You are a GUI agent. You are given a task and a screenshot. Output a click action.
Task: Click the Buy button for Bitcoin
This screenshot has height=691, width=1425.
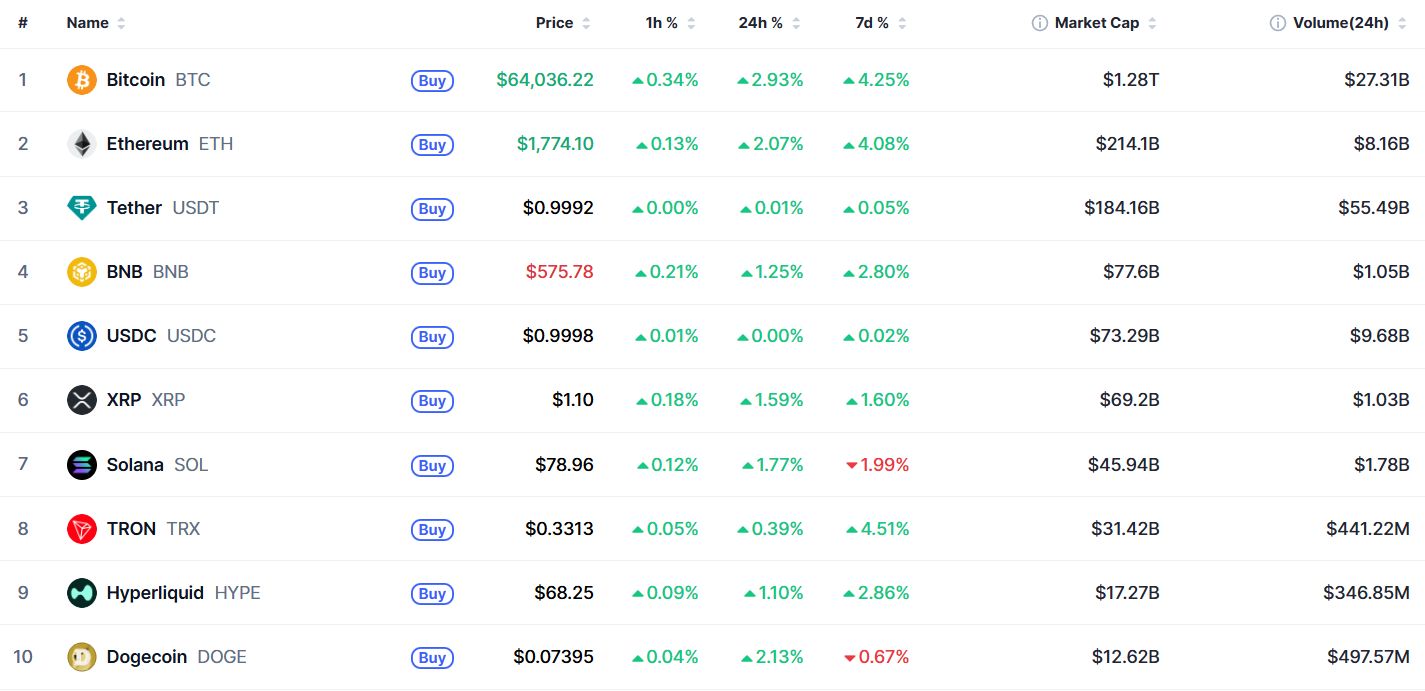click(x=432, y=81)
